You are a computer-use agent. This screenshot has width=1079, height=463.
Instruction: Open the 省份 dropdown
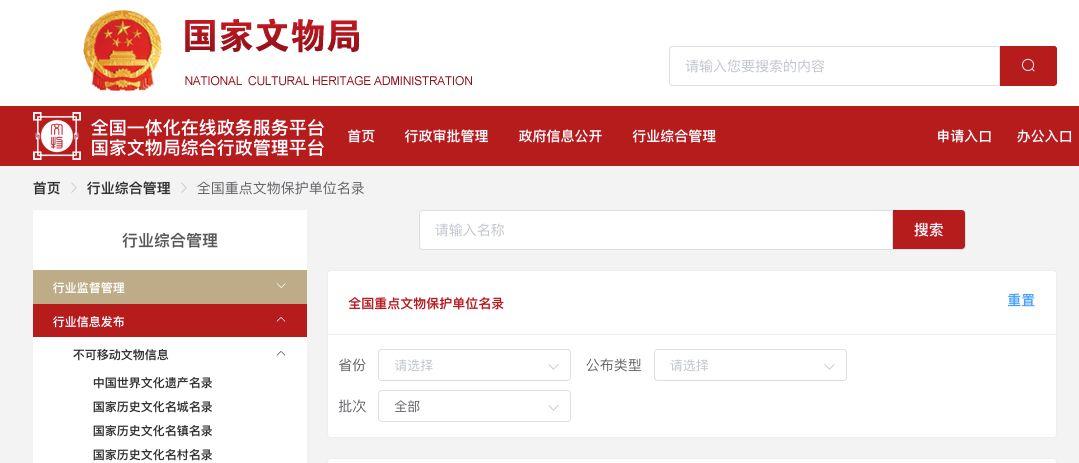coord(474,365)
